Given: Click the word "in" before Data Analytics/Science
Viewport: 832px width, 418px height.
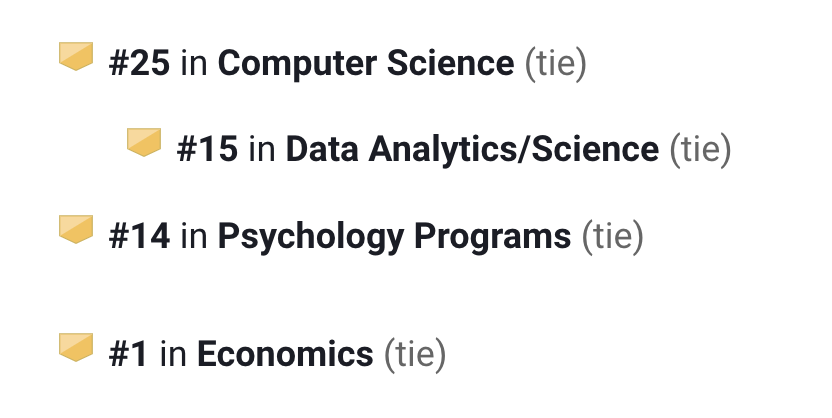Looking at the screenshot, I should (262, 150).
